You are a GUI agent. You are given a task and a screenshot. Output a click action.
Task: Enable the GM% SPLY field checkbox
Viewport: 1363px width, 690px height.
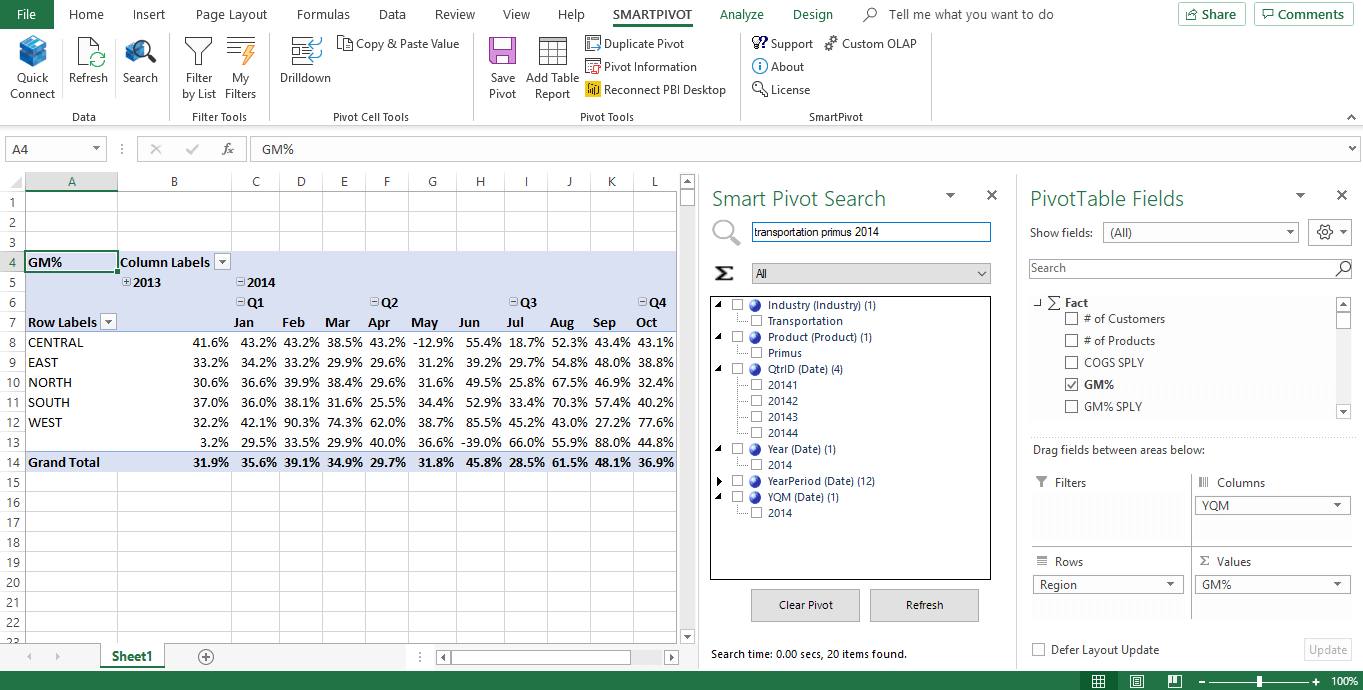pos(1071,406)
